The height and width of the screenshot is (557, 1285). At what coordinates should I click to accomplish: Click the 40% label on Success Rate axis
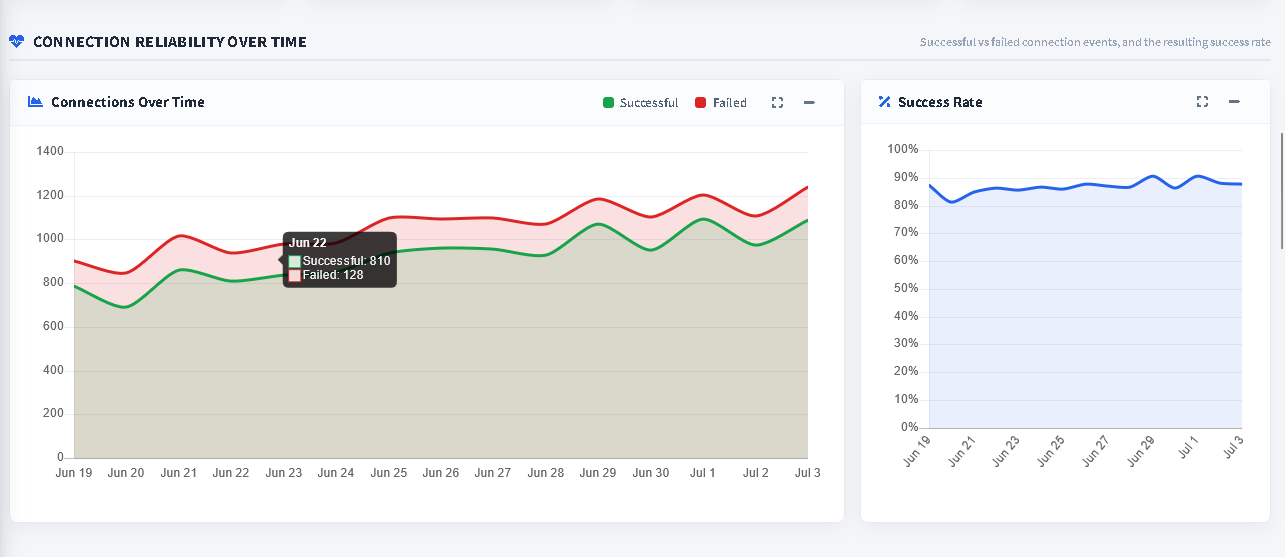tap(906, 316)
